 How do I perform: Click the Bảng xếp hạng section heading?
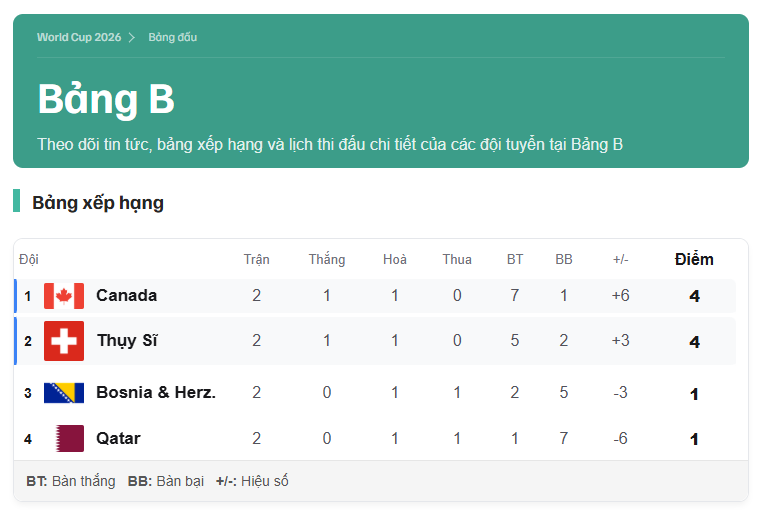point(98,202)
